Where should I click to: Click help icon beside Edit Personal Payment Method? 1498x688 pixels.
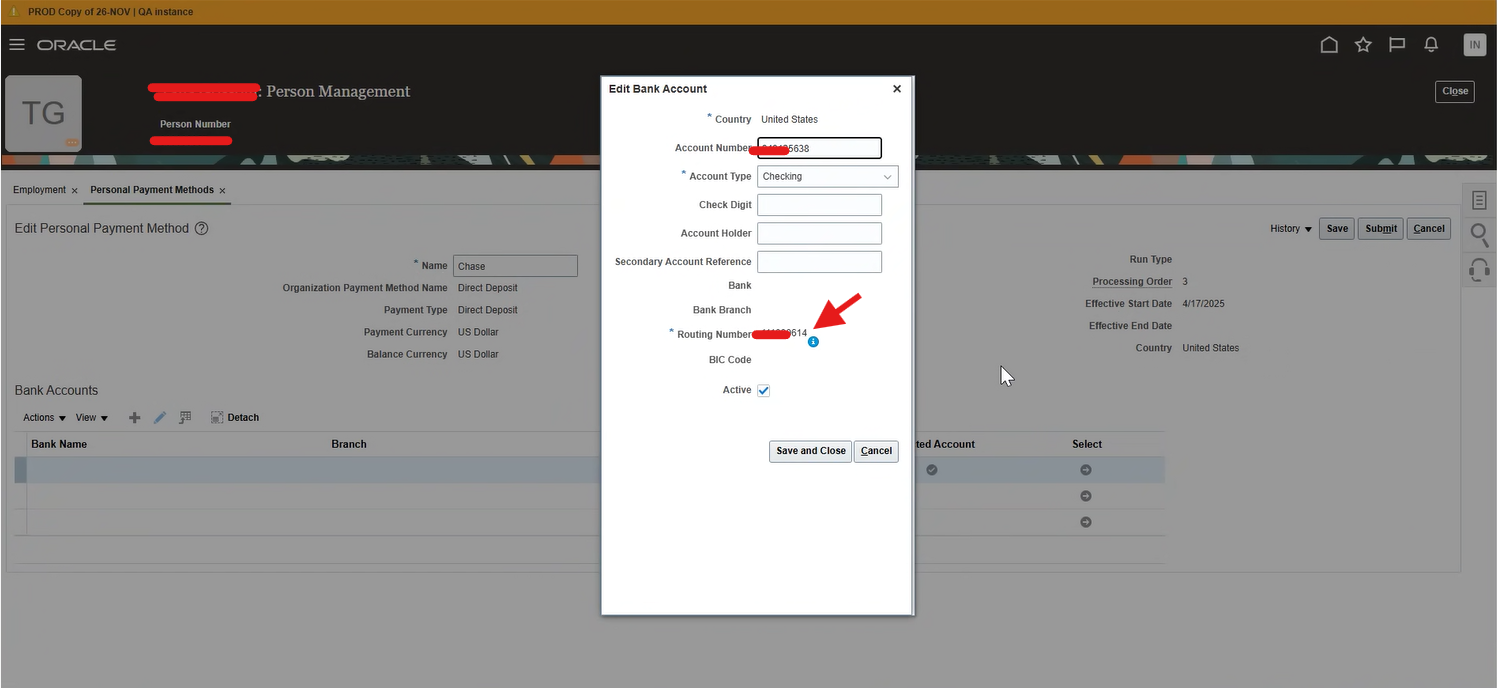coord(201,228)
